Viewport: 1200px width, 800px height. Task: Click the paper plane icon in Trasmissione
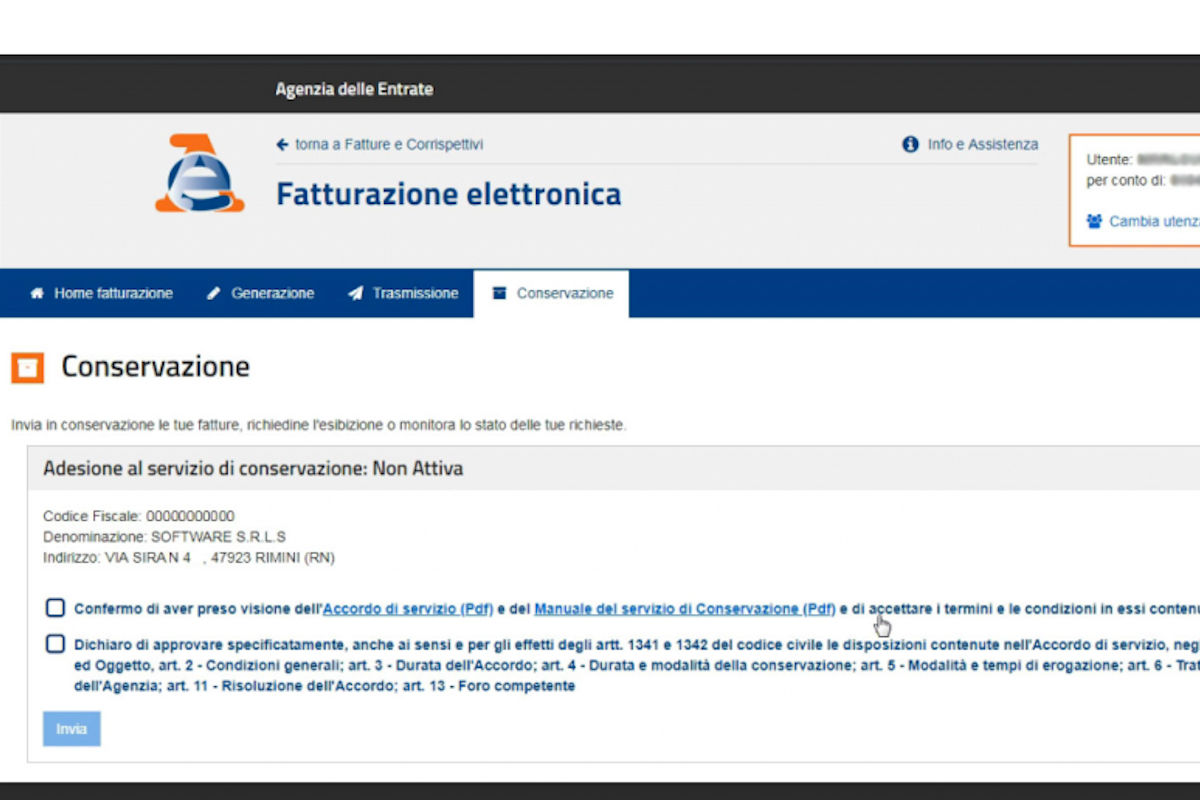point(355,294)
